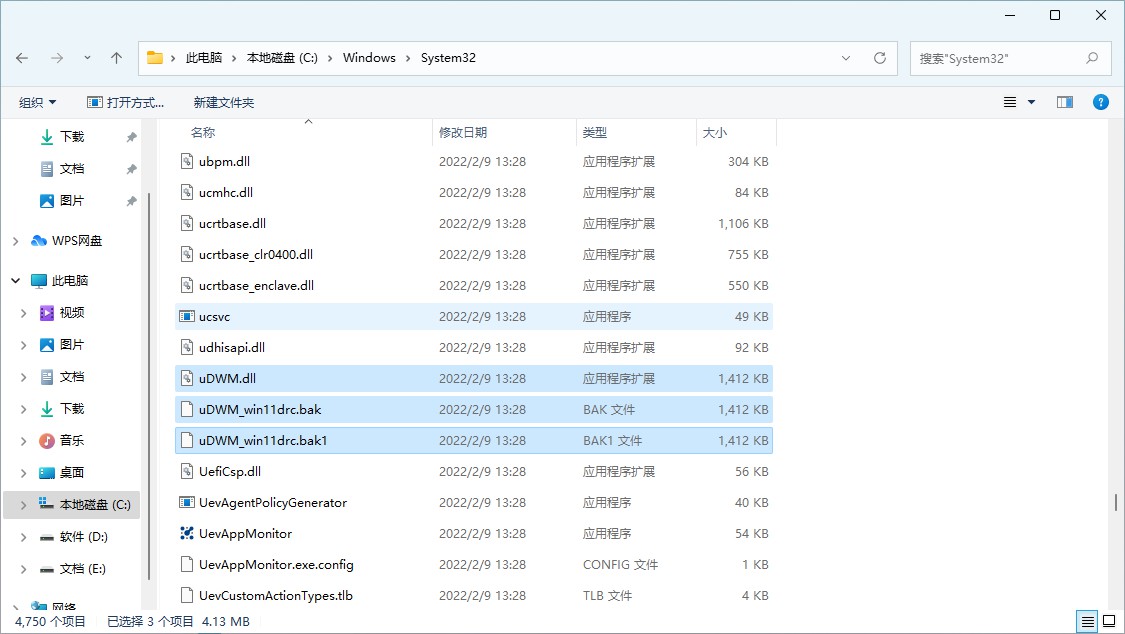Expand the WPS网盘 tree node
Screen dimensions: 1125x634
click(16, 241)
